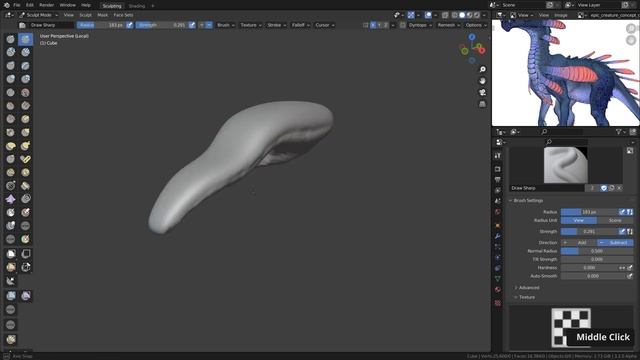Click the plus direction button in header

[202, 25]
